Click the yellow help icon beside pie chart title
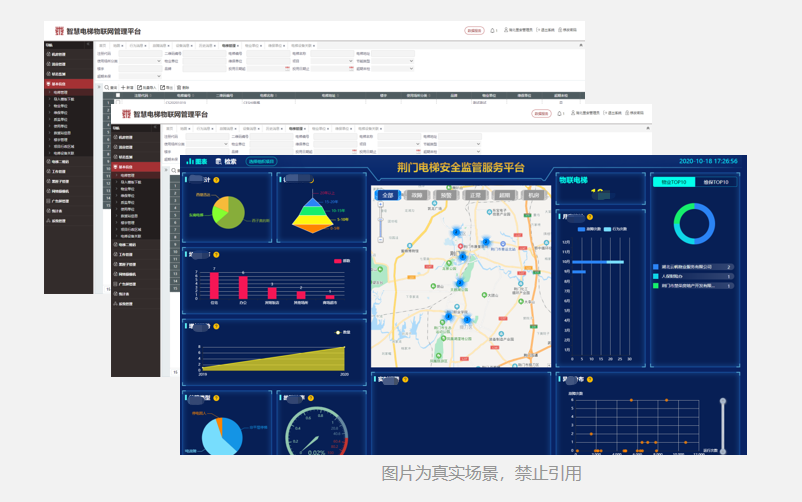802x502 pixels. click(216, 180)
